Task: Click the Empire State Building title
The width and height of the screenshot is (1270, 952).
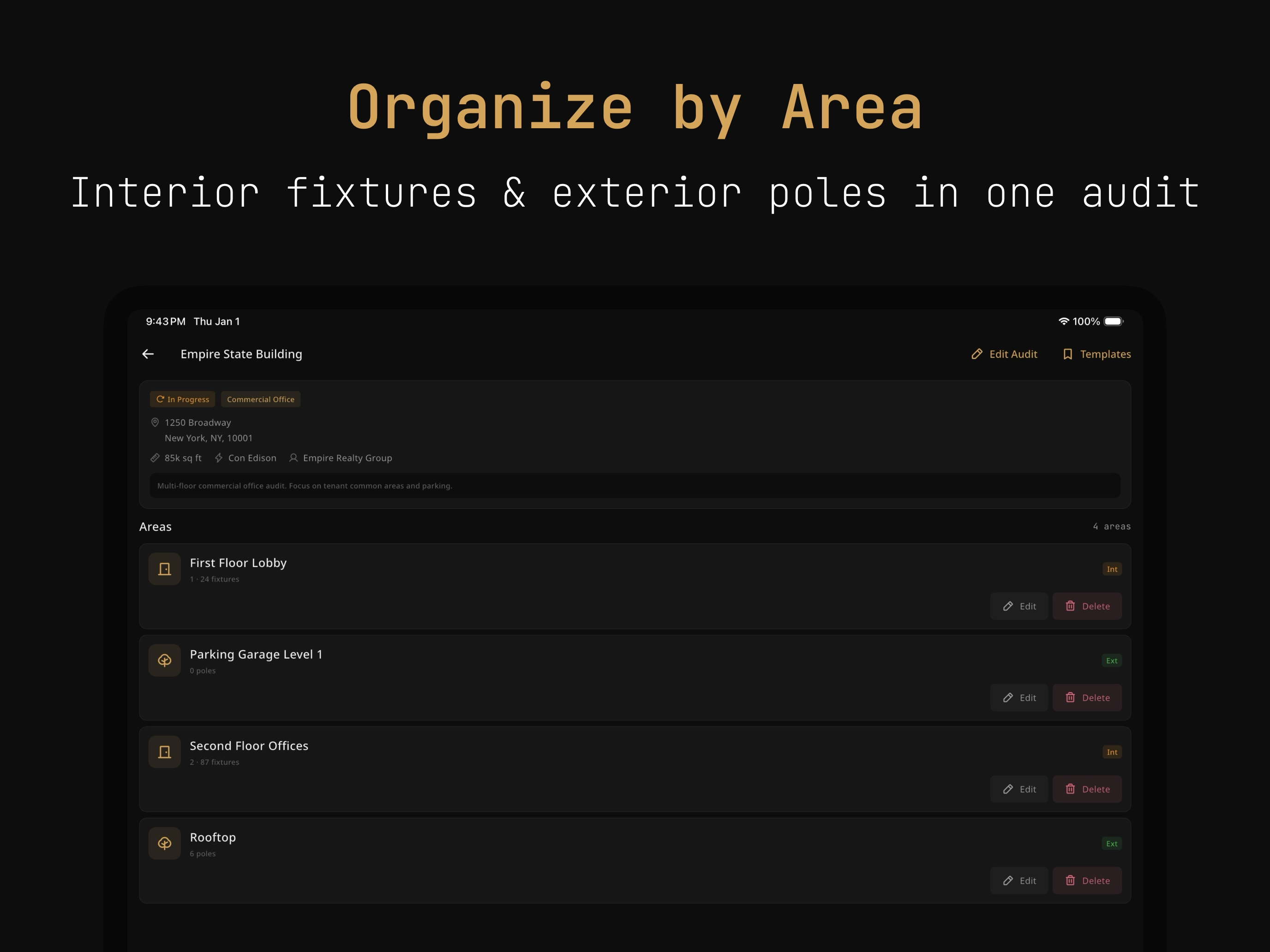Action: pyautogui.click(x=241, y=354)
